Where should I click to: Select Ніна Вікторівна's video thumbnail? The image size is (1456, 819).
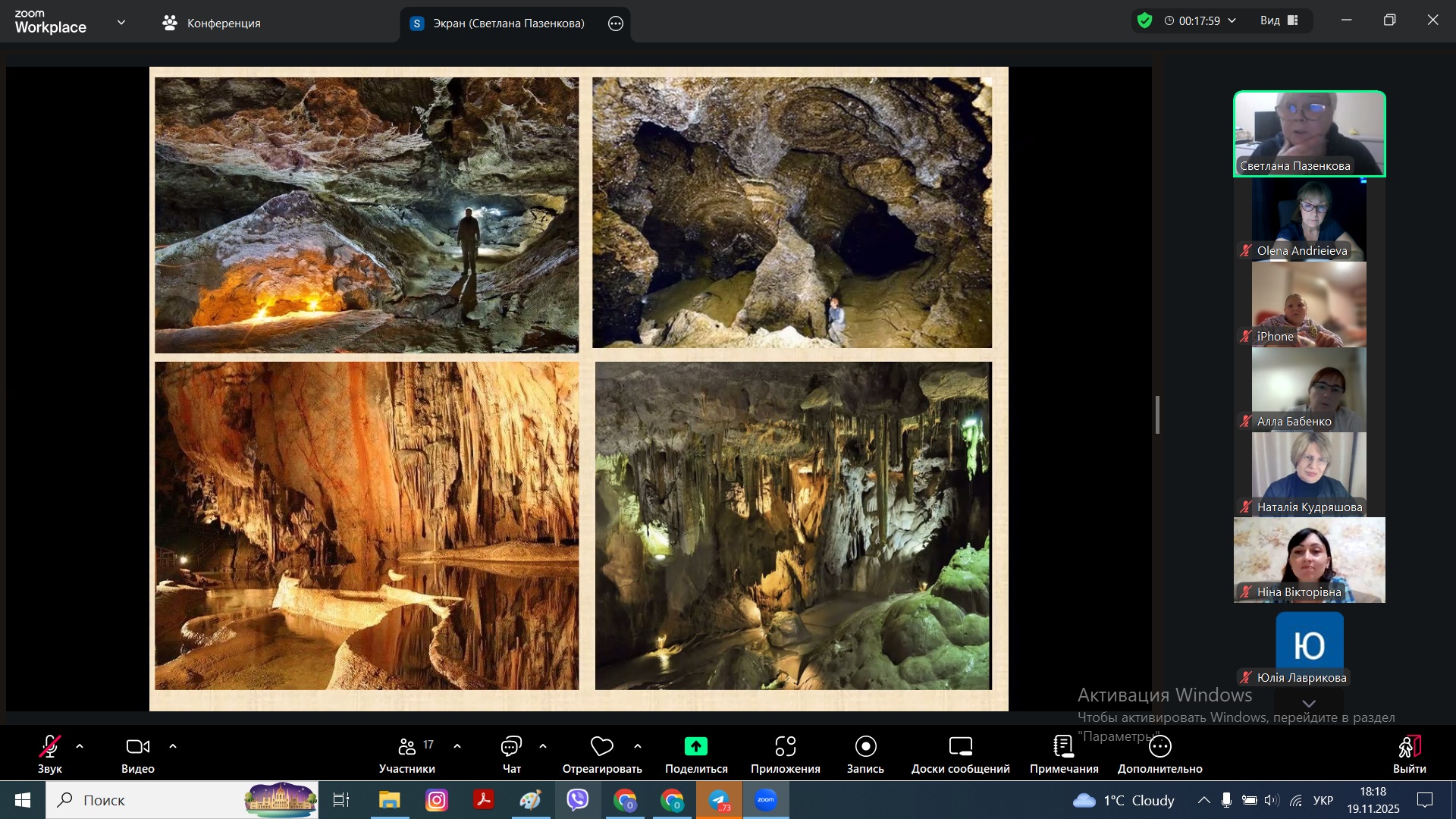[x=1309, y=560]
